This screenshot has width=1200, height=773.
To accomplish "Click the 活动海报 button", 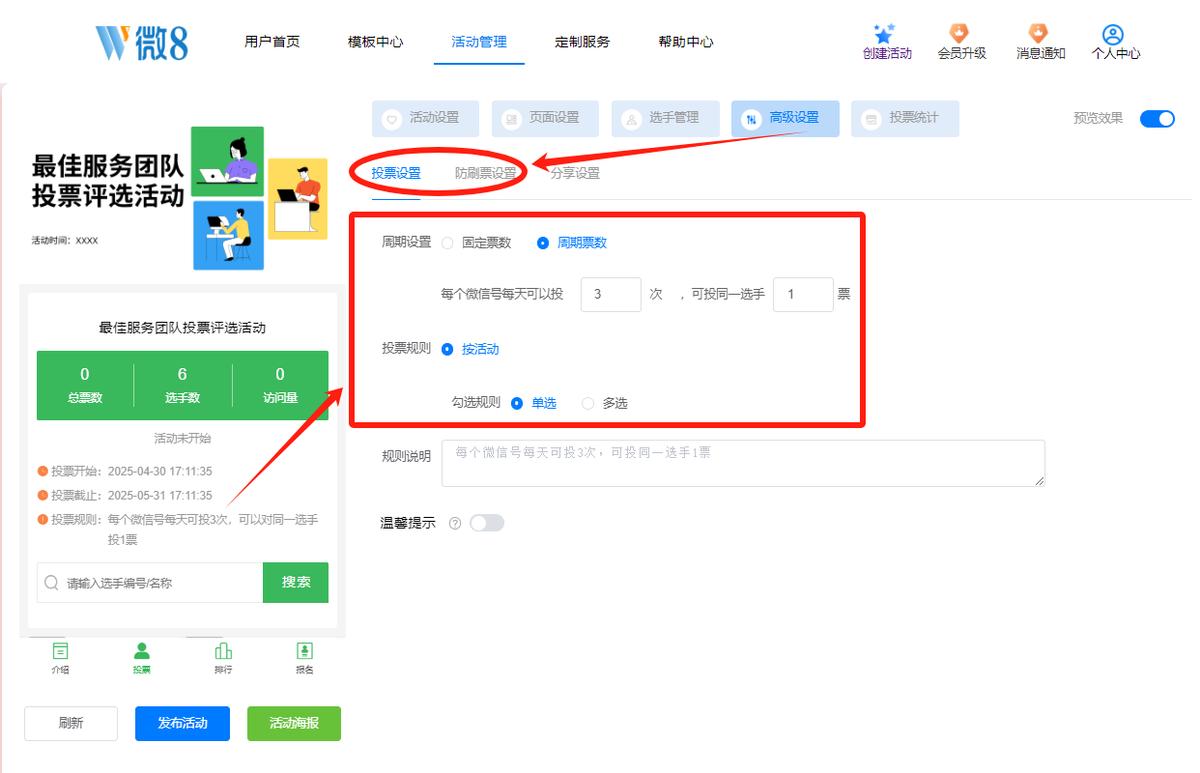I will click(x=294, y=723).
